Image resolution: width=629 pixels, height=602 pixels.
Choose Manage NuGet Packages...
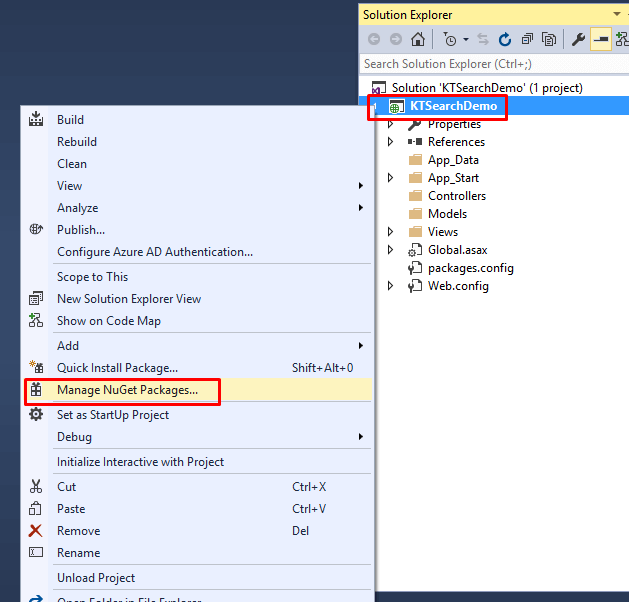197,390
